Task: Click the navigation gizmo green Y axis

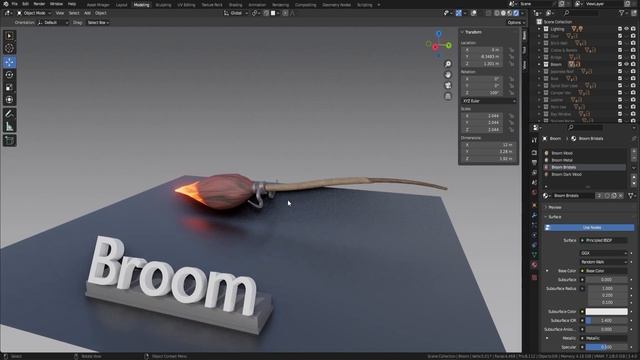Action: click(x=449, y=45)
